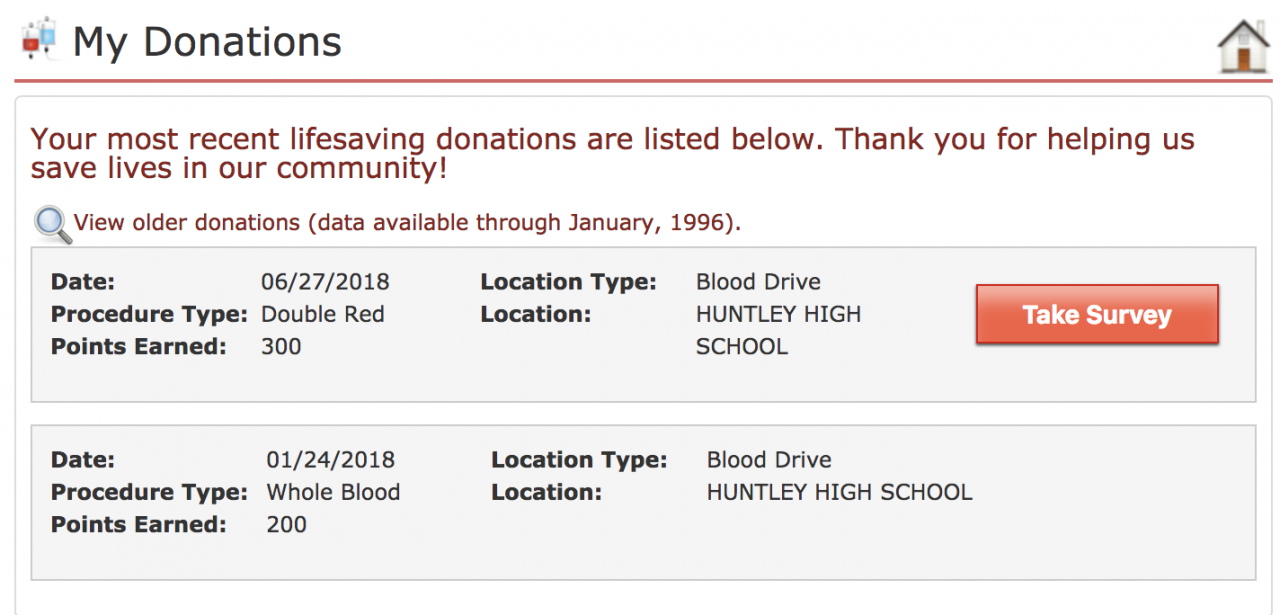The image size is (1280, 615).
Task: Click Blood Drive in the January donation
Action: click(769, 460)
